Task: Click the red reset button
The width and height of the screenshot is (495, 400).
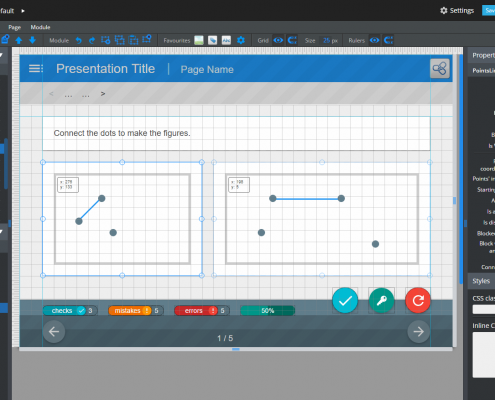Action: click(418, 300)
